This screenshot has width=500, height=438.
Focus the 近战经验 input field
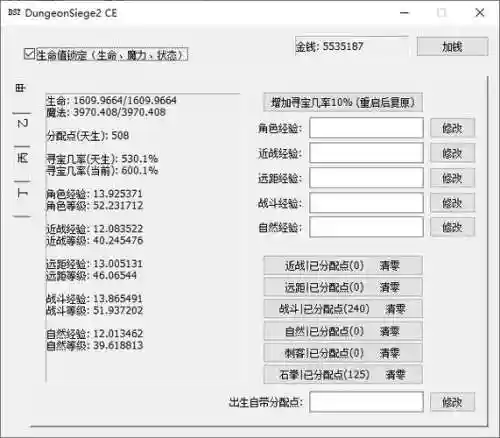point(366,153)
